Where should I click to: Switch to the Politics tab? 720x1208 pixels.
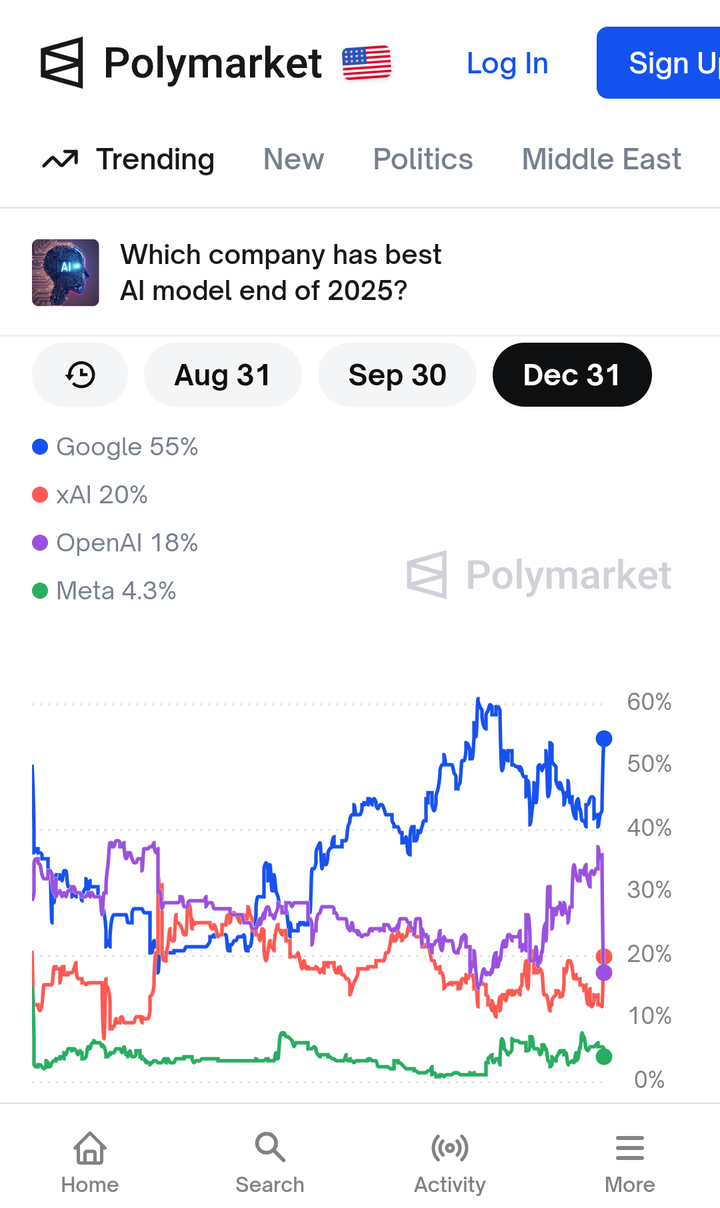click(x=423, y=159)
